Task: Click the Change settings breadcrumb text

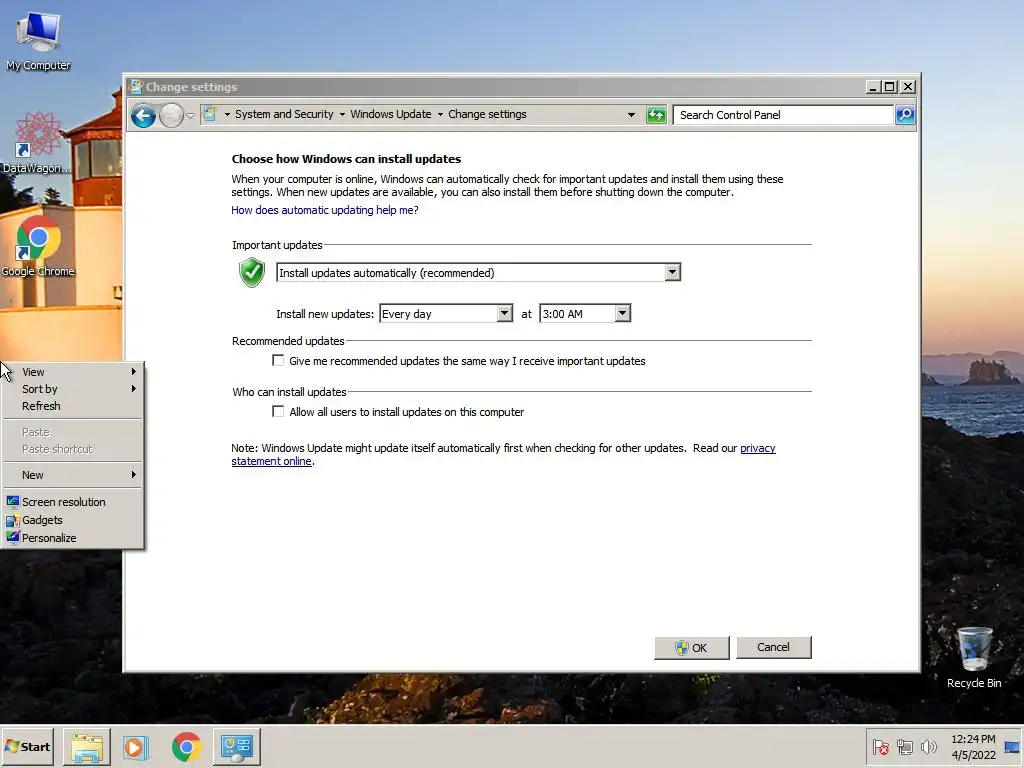Action: (487, 114)
